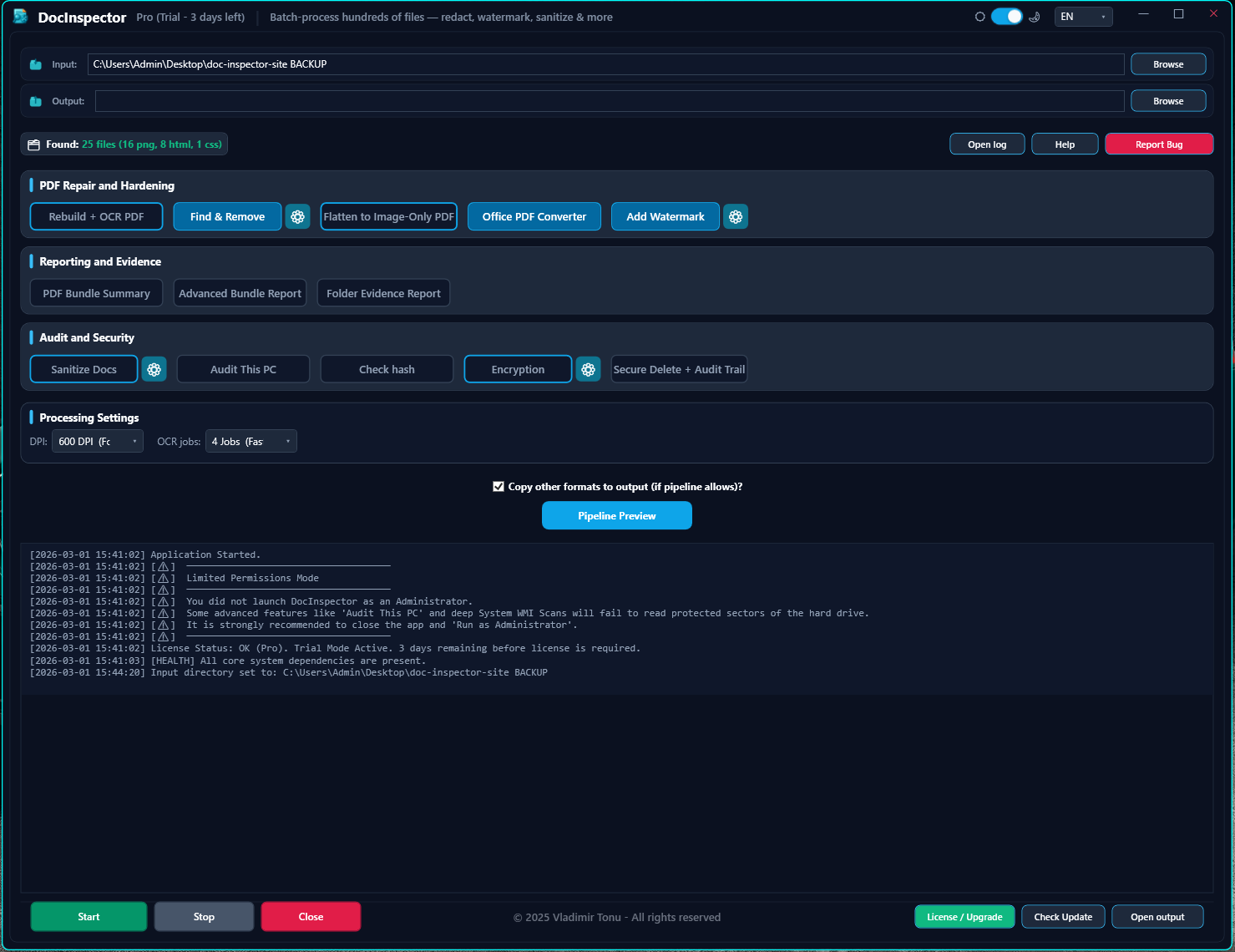Screen dimensions: 1235x952
Task: Minimize the DocInspector window
Action: coord(1144,14)
